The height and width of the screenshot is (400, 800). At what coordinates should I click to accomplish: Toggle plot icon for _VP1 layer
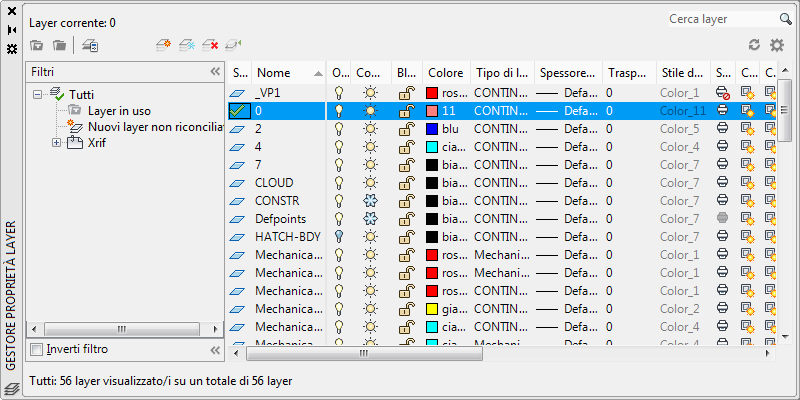click(722, 93)
